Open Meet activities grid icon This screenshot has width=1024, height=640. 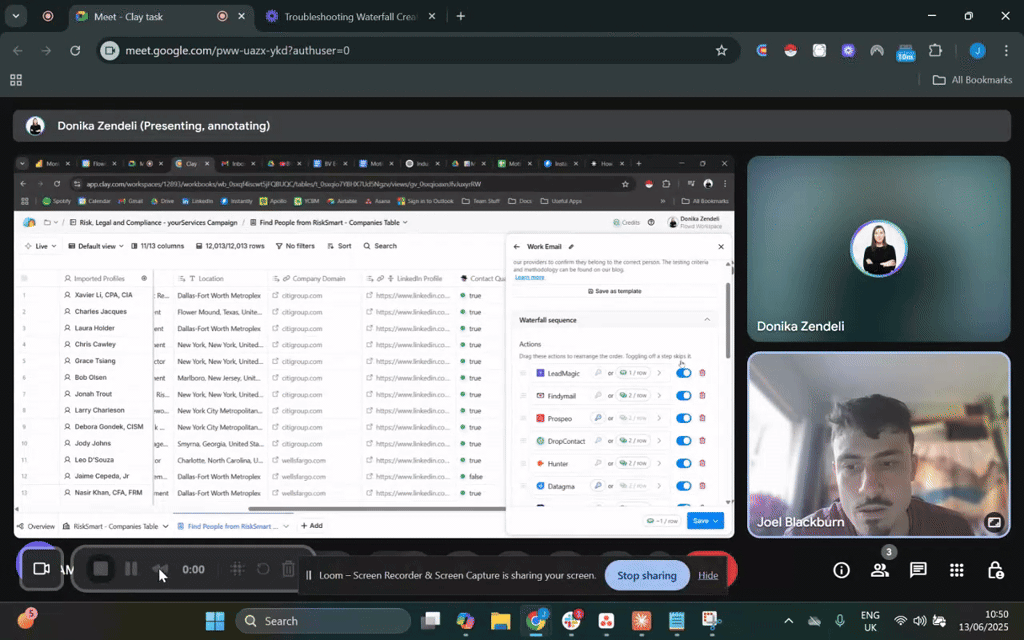tap(956, 570)
